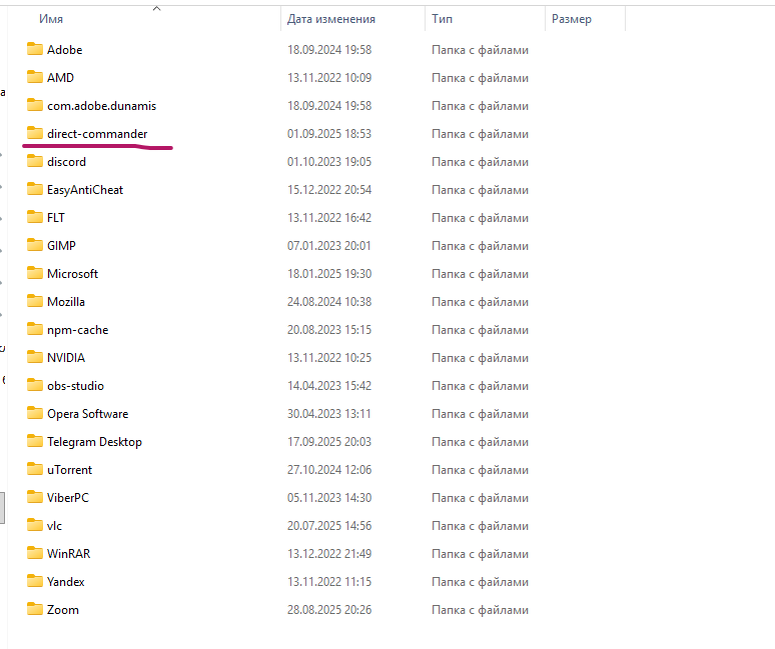Click date 07.01.2023 20:01

[x=329, y=246]
